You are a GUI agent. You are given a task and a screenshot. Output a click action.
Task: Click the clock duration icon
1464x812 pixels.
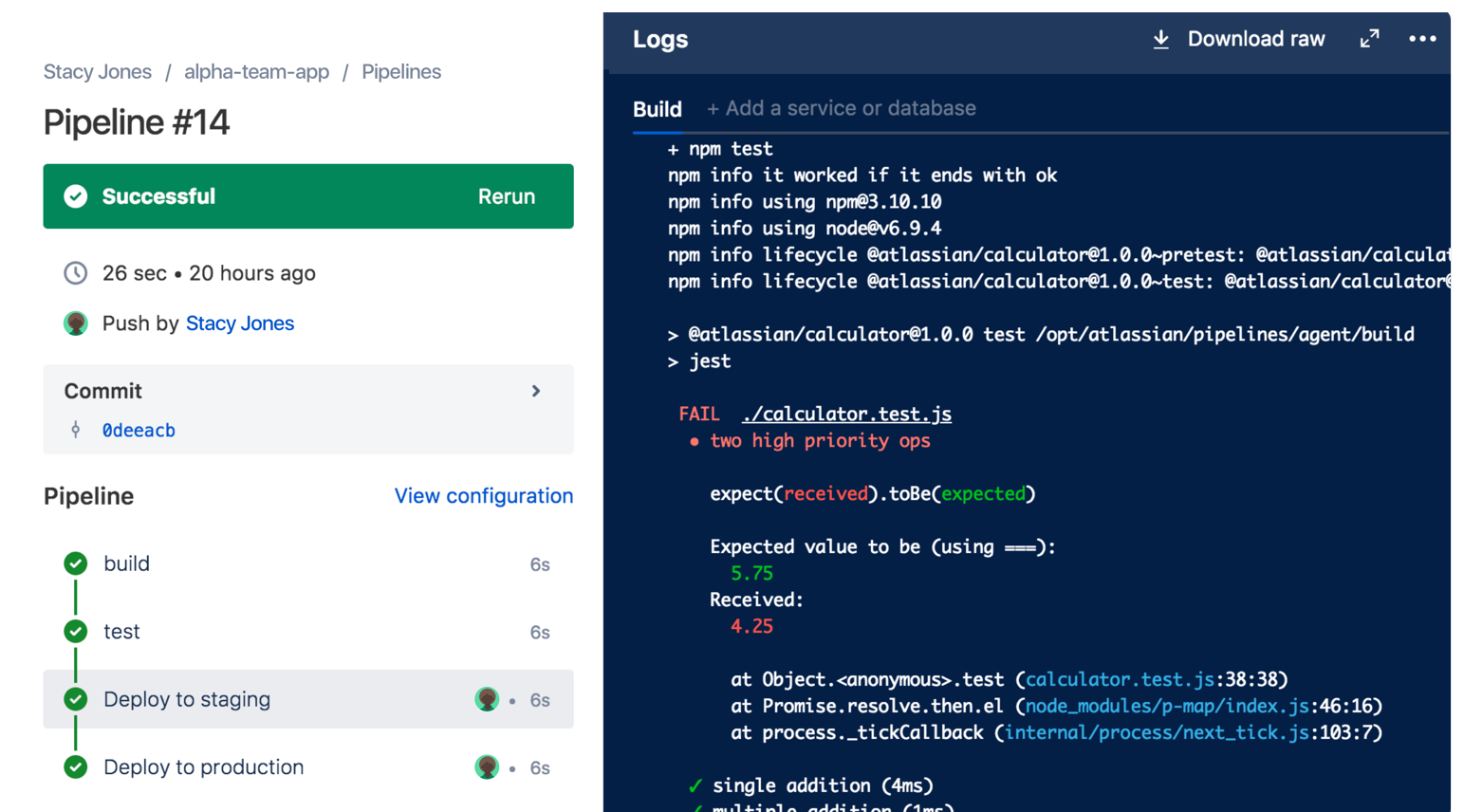click(x=76, y=273)
